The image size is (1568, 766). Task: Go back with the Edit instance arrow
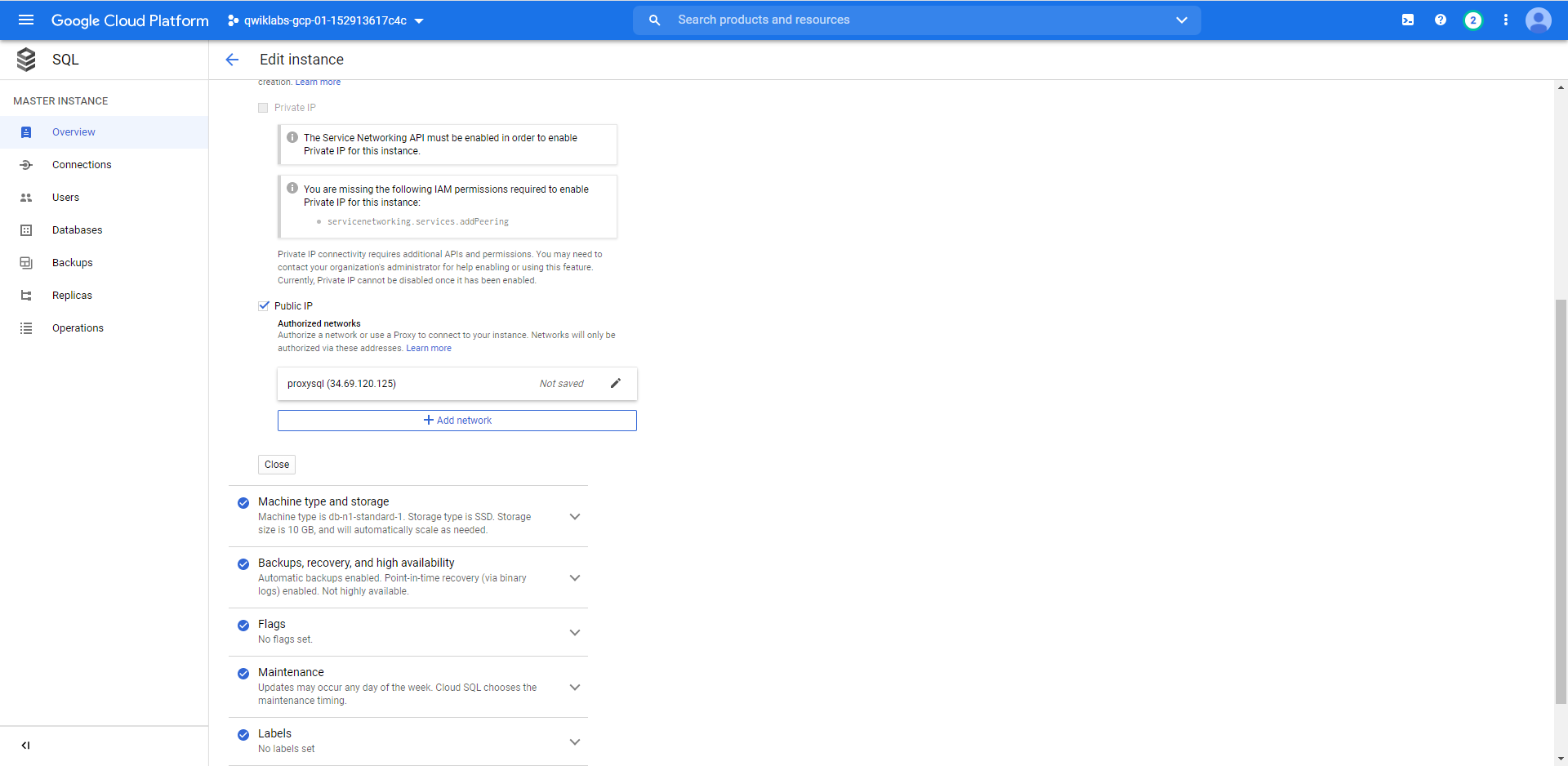(232, 60)
